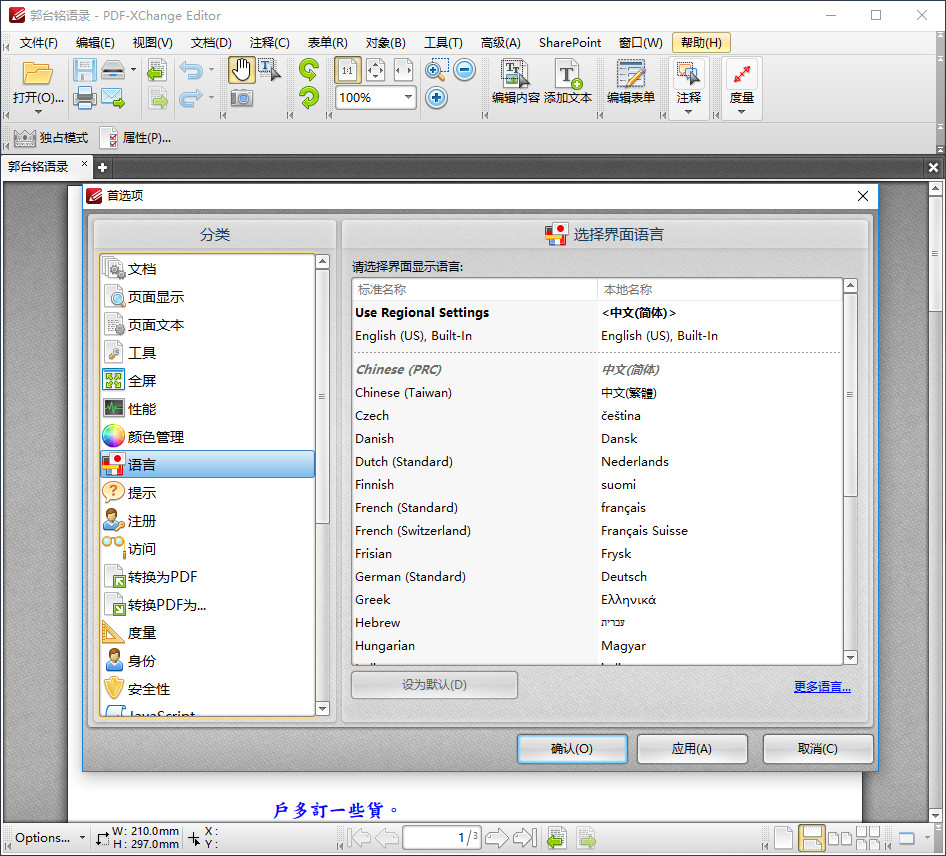Select 安全性 category in preferences
The width and height of the screenshot is (946, 856).
tap(208, 688)
